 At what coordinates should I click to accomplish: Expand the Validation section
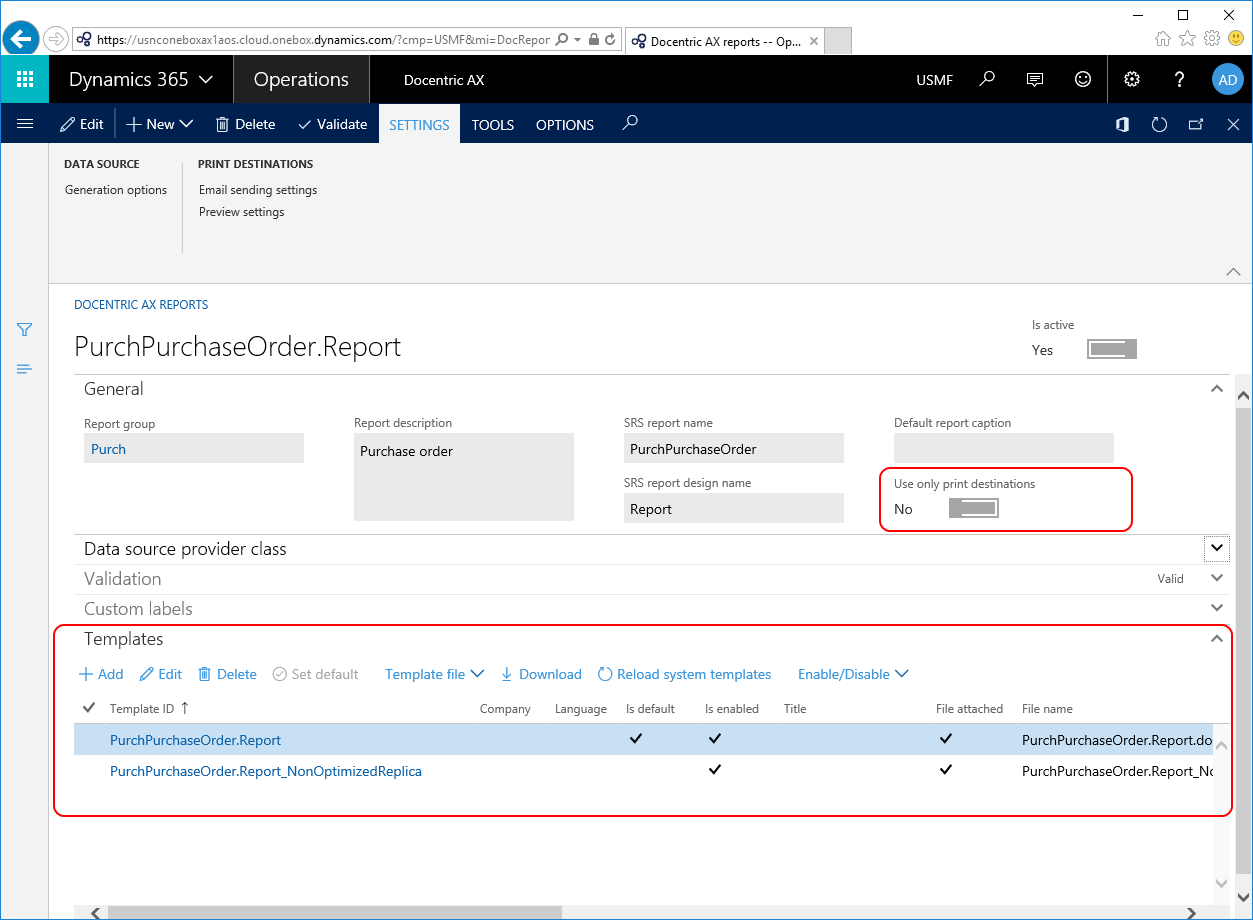1217,578
